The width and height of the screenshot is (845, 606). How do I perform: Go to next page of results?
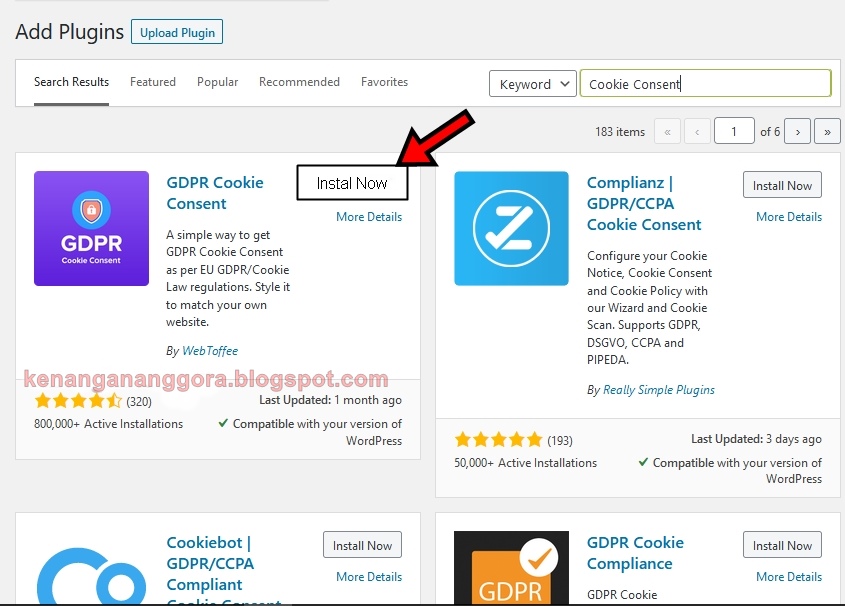pos(798,131)
